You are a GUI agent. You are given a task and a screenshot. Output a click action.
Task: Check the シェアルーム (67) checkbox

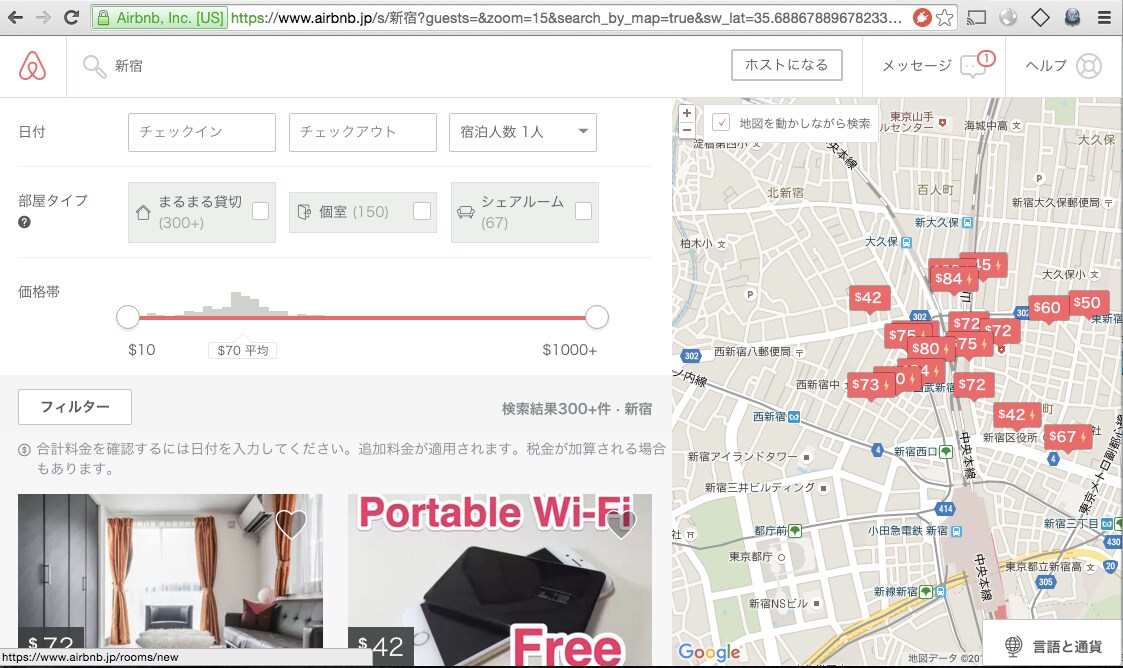pyautogui.click(x=584, y=211)
